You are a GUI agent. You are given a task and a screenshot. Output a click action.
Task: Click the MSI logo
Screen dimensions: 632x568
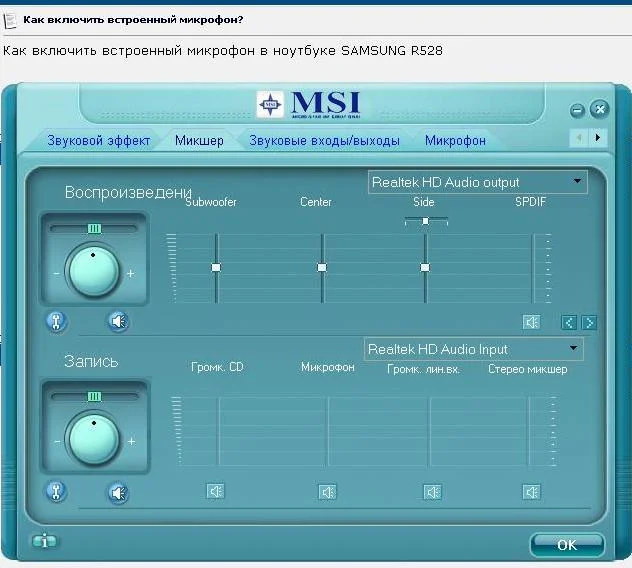[310, 103]
